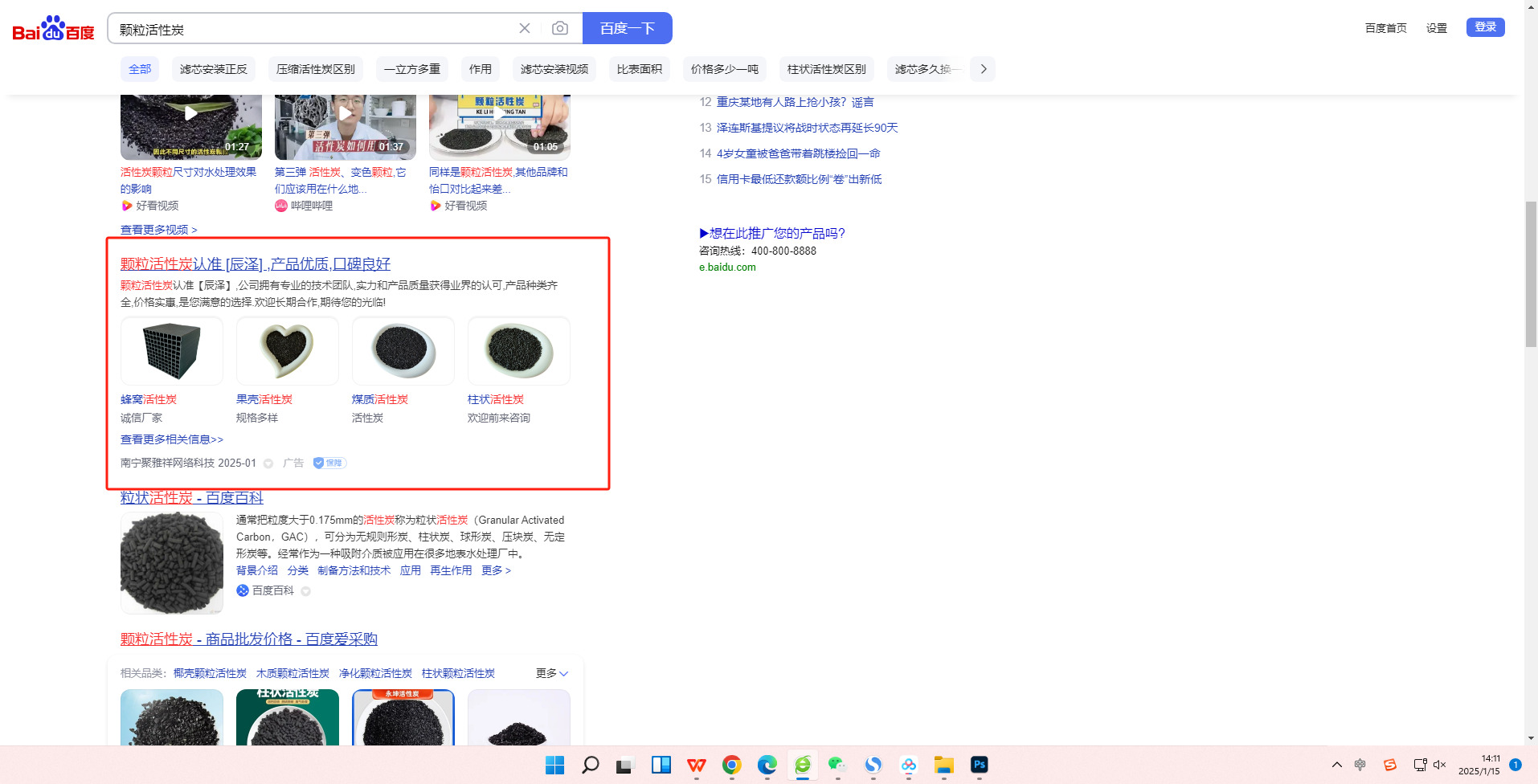Select the 比表面积 filter tag
Viewport: 1538px width, 784px height.
tap(639, 69)
